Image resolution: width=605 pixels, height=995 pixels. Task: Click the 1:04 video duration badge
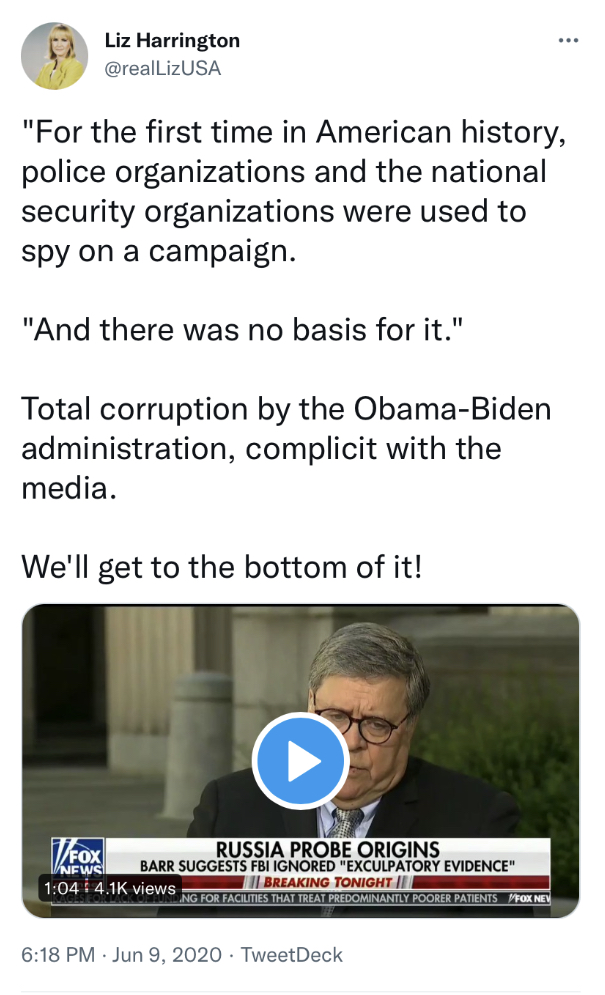click(x=60, y=887)
